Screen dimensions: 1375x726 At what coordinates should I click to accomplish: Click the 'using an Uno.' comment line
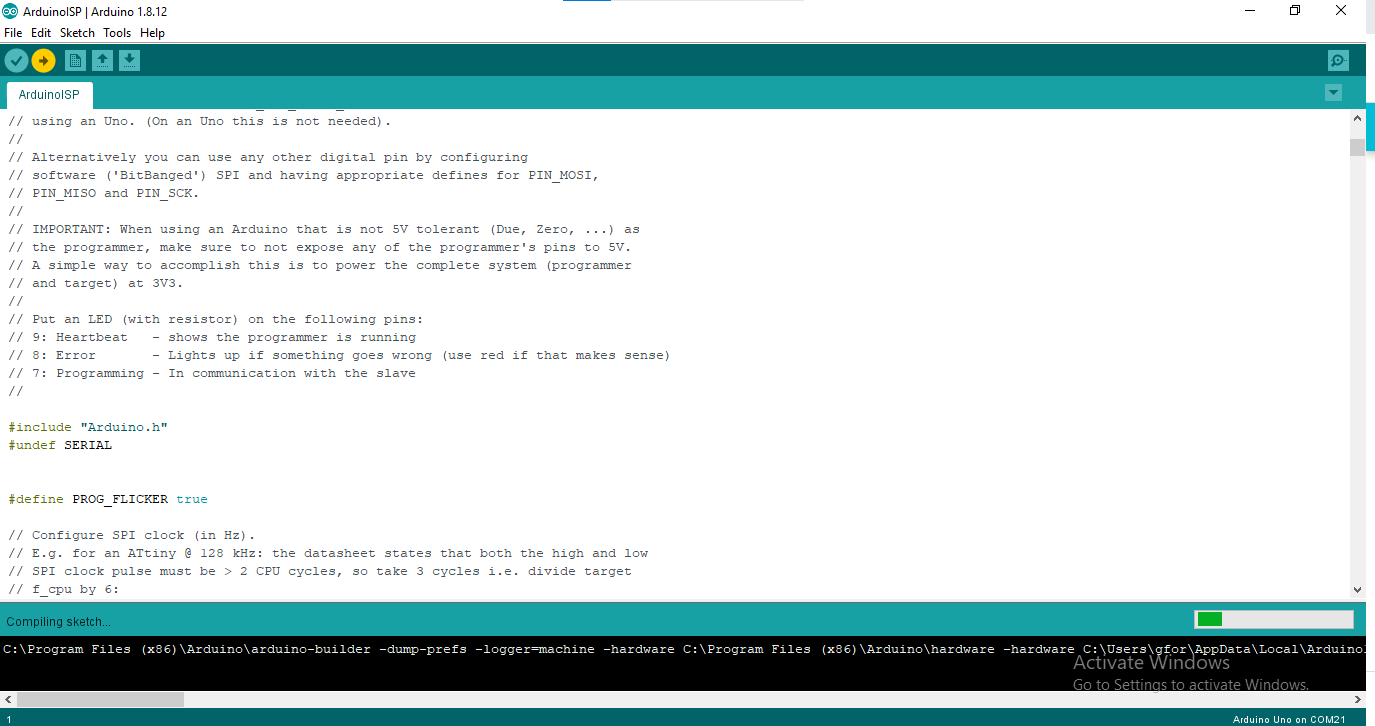[x=200, y=121]
